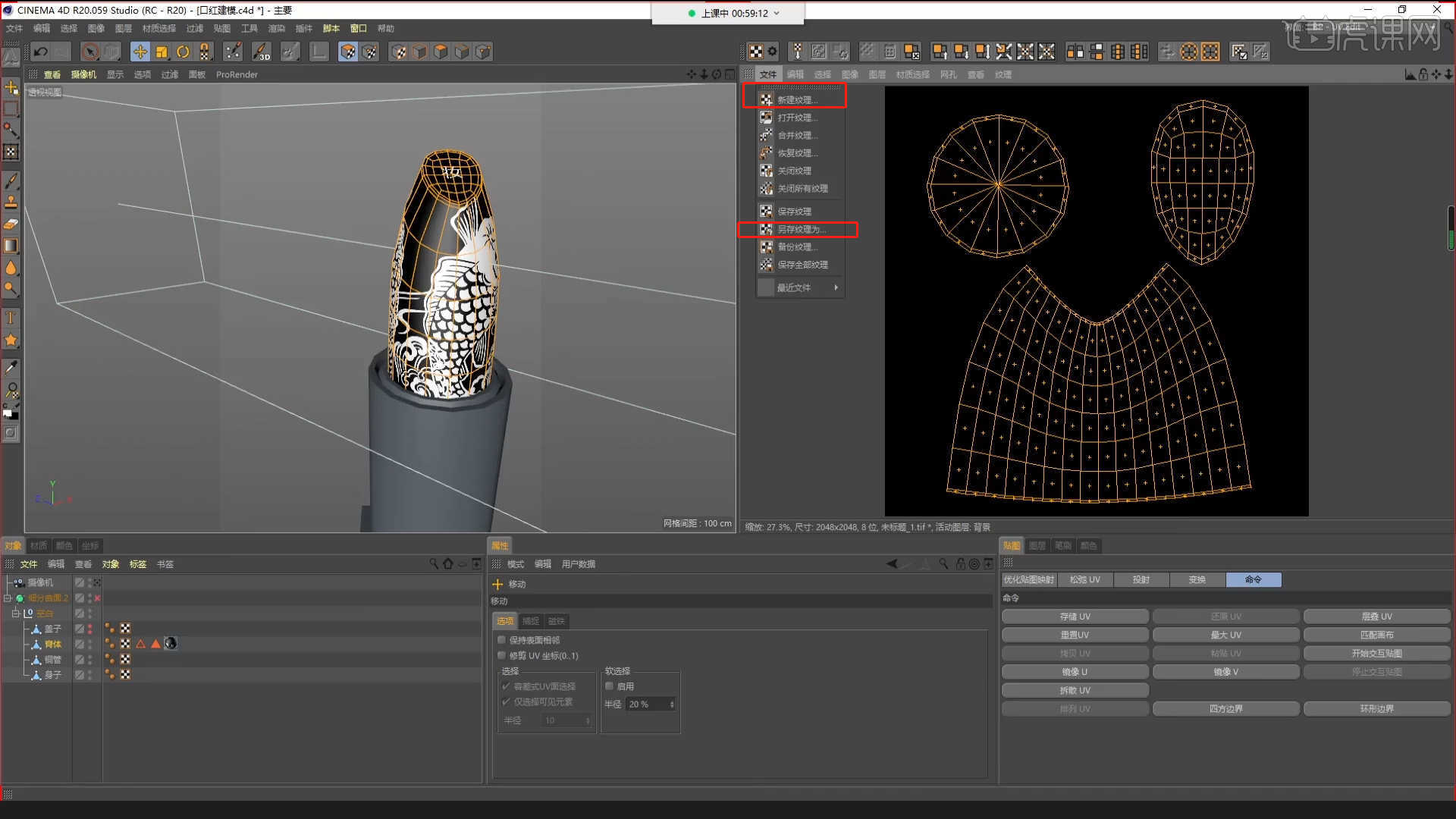Click the home icon in object manager
Screen dimensions: 1456x819
(448, 563)
